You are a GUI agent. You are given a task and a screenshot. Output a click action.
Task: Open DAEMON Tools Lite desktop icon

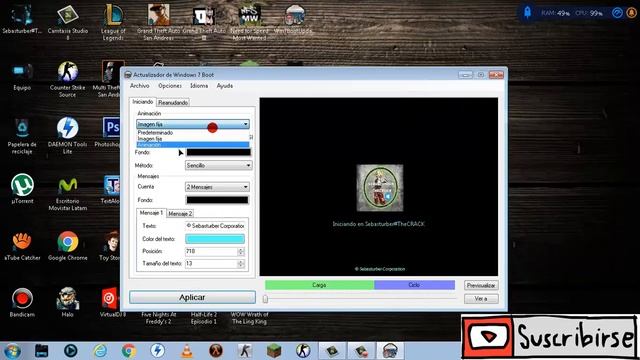coord(68,136)
